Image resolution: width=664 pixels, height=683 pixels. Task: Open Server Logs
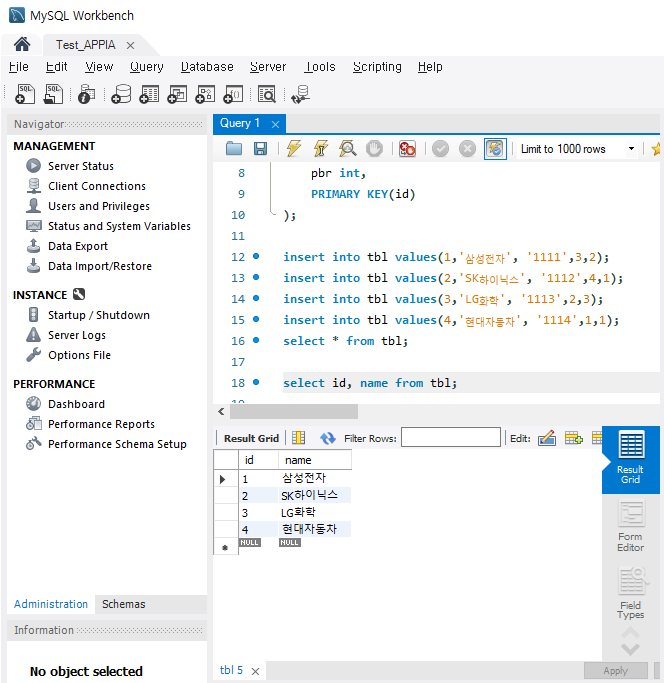(77, 335)
